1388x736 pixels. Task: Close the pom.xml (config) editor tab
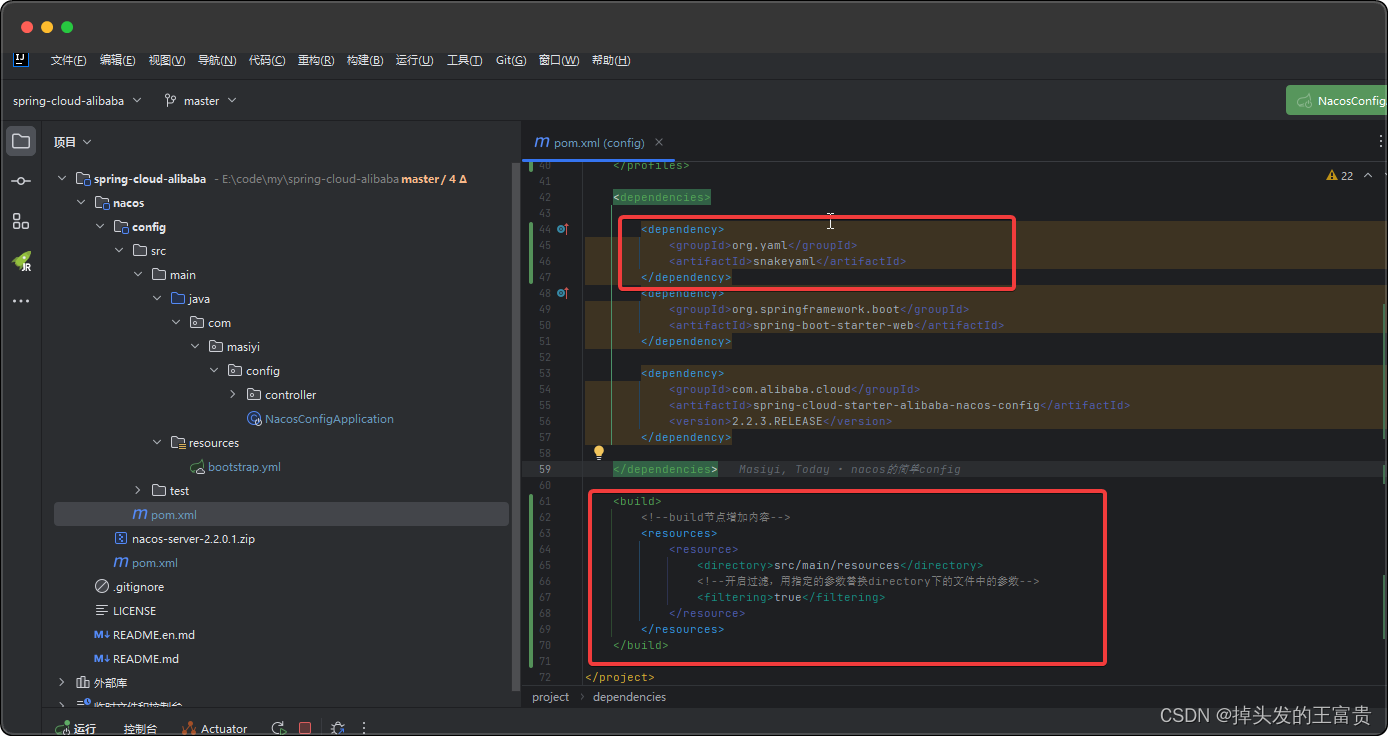[x=659, y=142]
